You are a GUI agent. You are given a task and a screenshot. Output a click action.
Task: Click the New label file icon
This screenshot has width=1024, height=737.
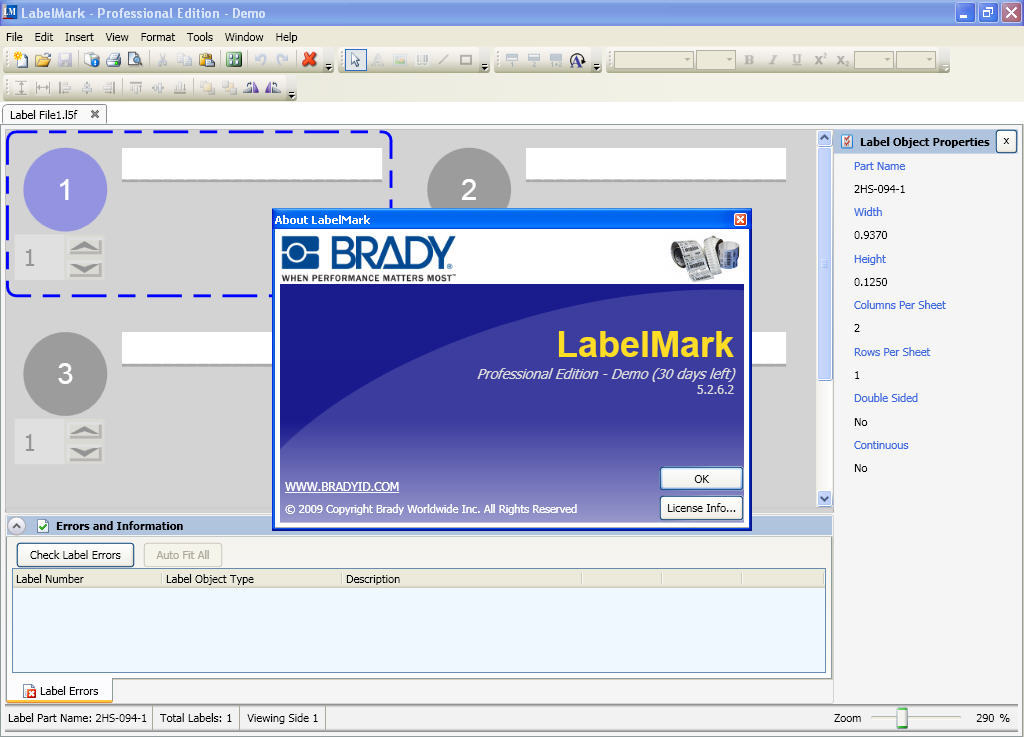click(19, 60)
